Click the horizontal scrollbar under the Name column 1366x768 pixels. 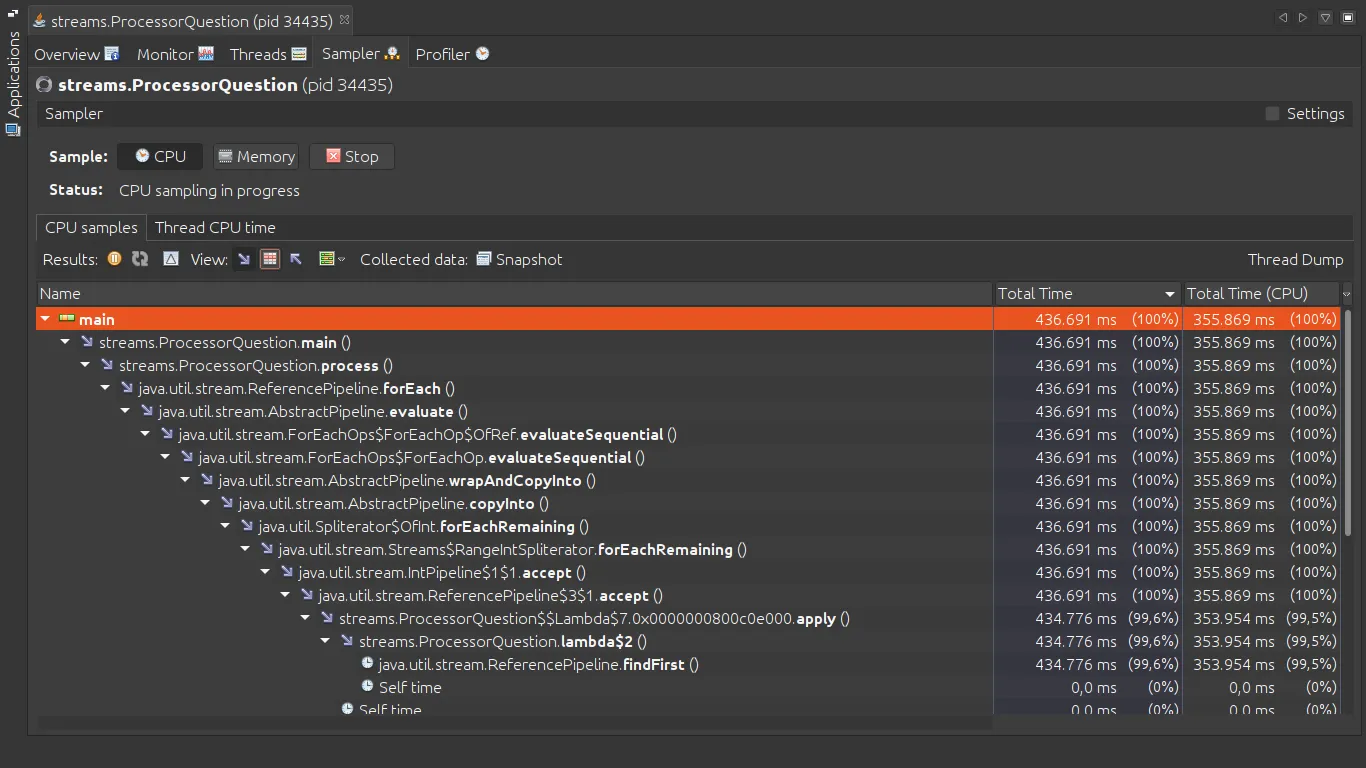pos(515,722)
